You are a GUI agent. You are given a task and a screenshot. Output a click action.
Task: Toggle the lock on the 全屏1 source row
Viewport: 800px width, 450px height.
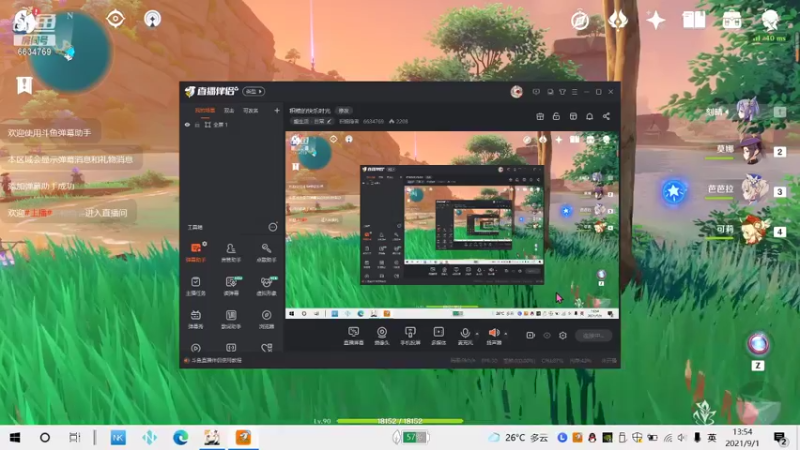(x=197, y=125)
